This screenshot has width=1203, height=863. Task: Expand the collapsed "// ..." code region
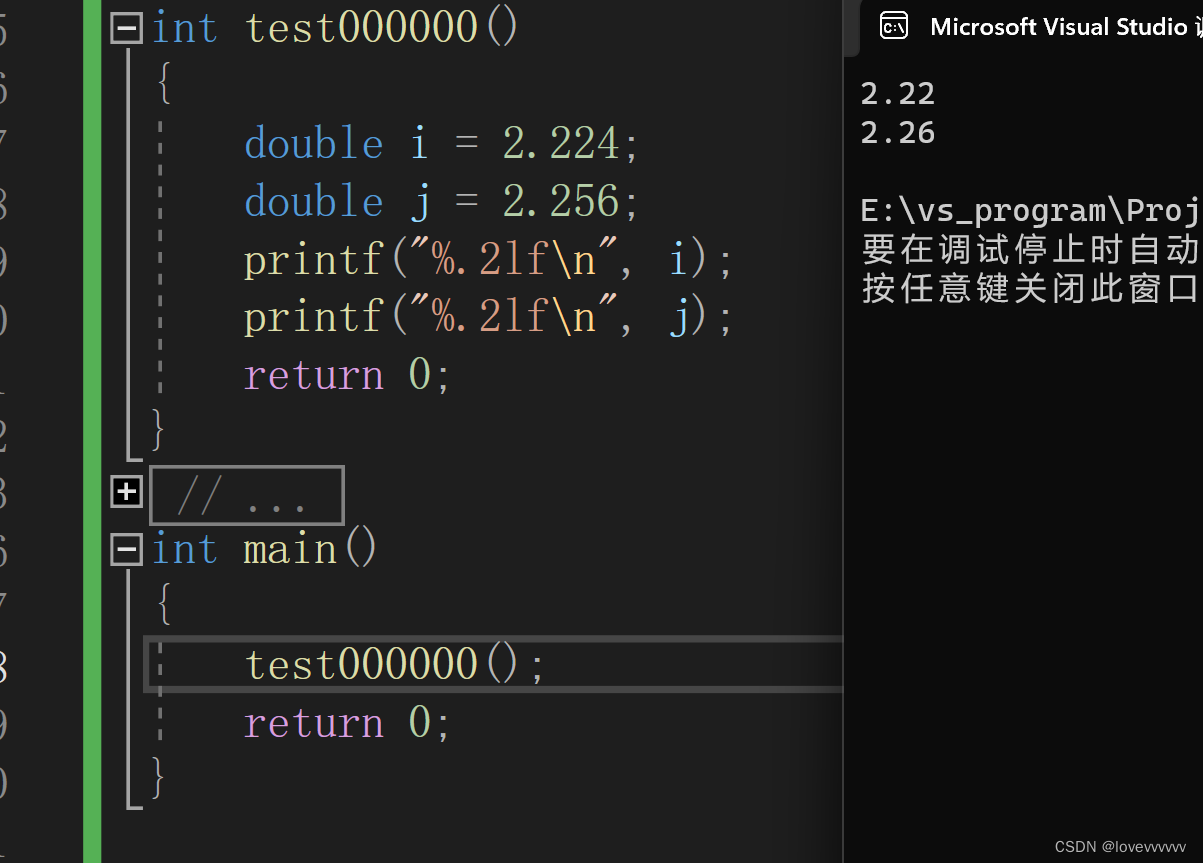click(x=126, y=491)
